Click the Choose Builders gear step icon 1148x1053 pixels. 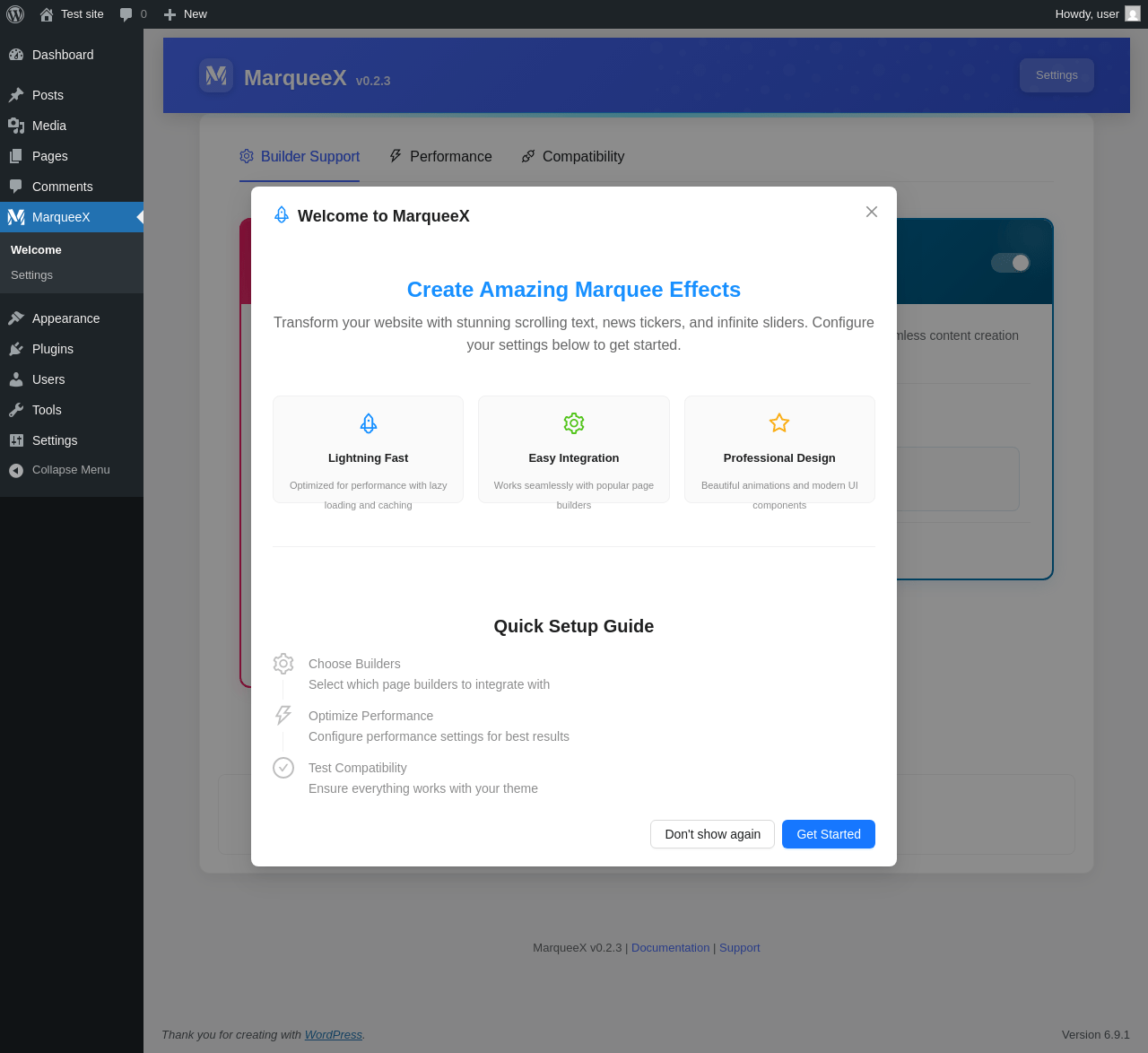283,664
